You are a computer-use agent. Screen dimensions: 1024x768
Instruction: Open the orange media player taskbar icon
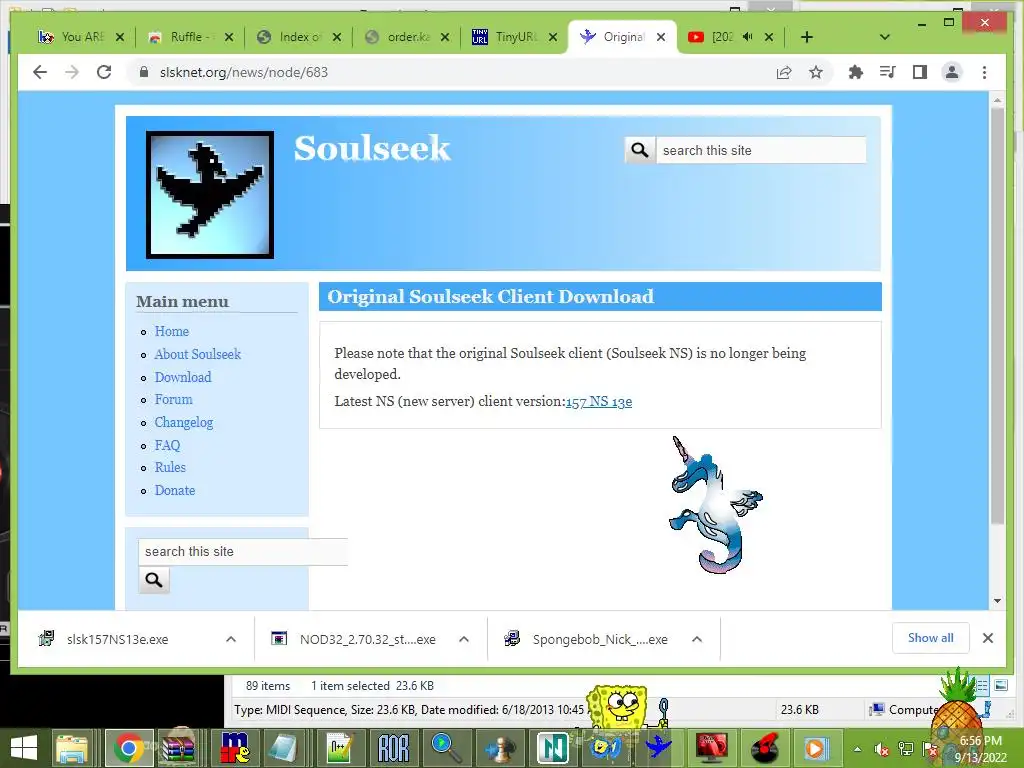(x=815, y=748)
